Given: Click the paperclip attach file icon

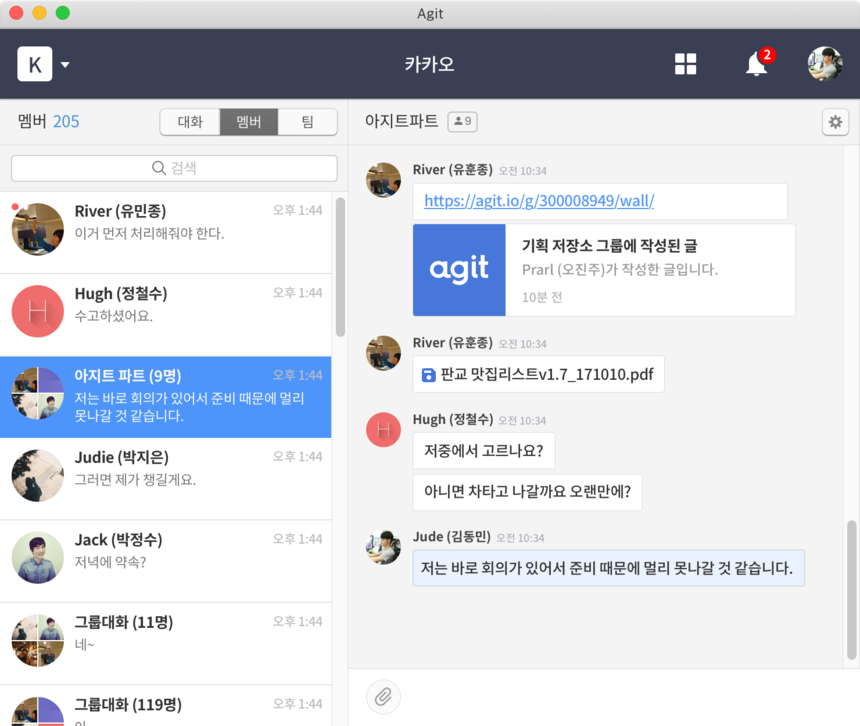Looking at the screenshot, I should 382,696.
